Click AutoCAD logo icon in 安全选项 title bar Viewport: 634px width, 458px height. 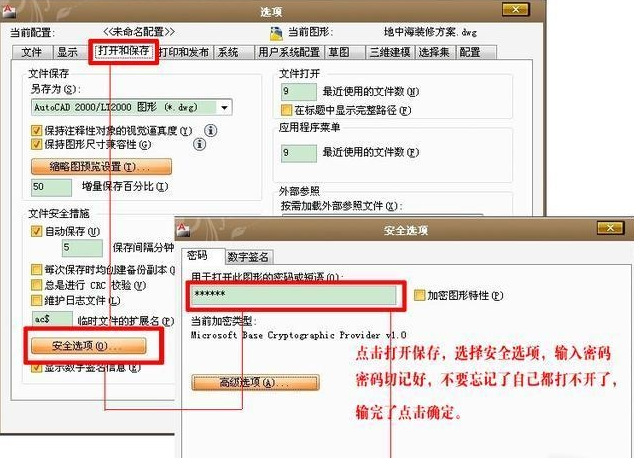pyautogui.click(x=183, y=229)
